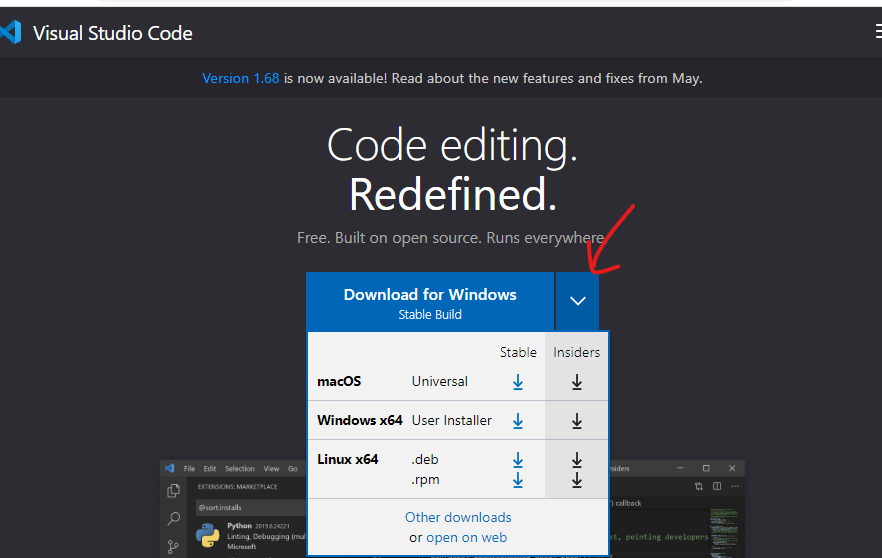Image resolution: width=882 pixels, height=558 pixels.
Task: Click the @sort:installs search field
Action: tap(251, 507)
